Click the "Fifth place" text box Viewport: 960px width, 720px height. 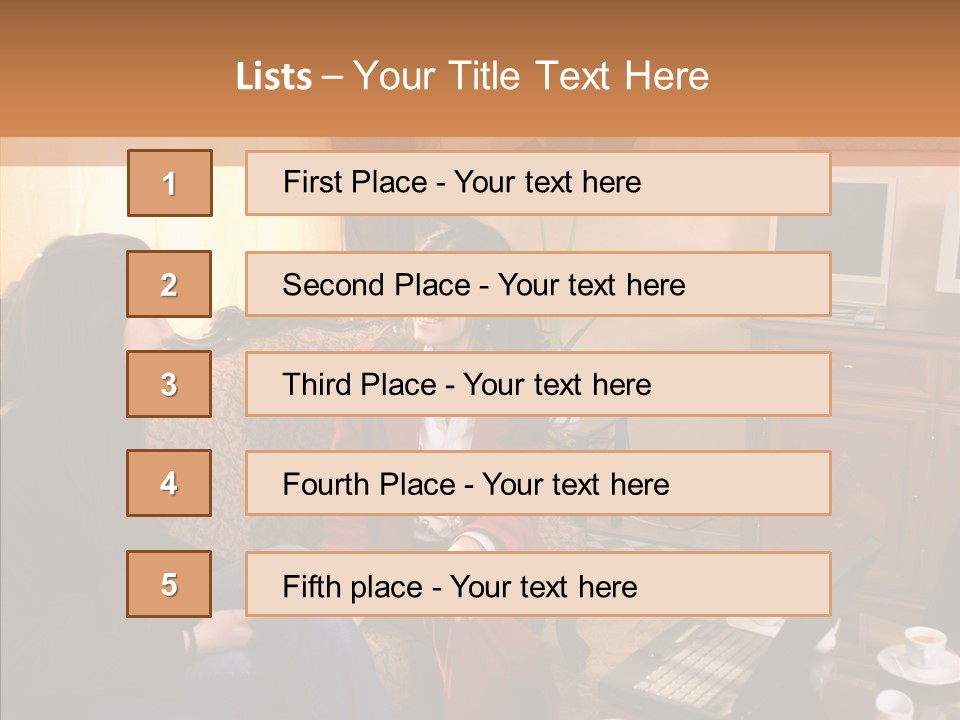click(x=538, y=584)
